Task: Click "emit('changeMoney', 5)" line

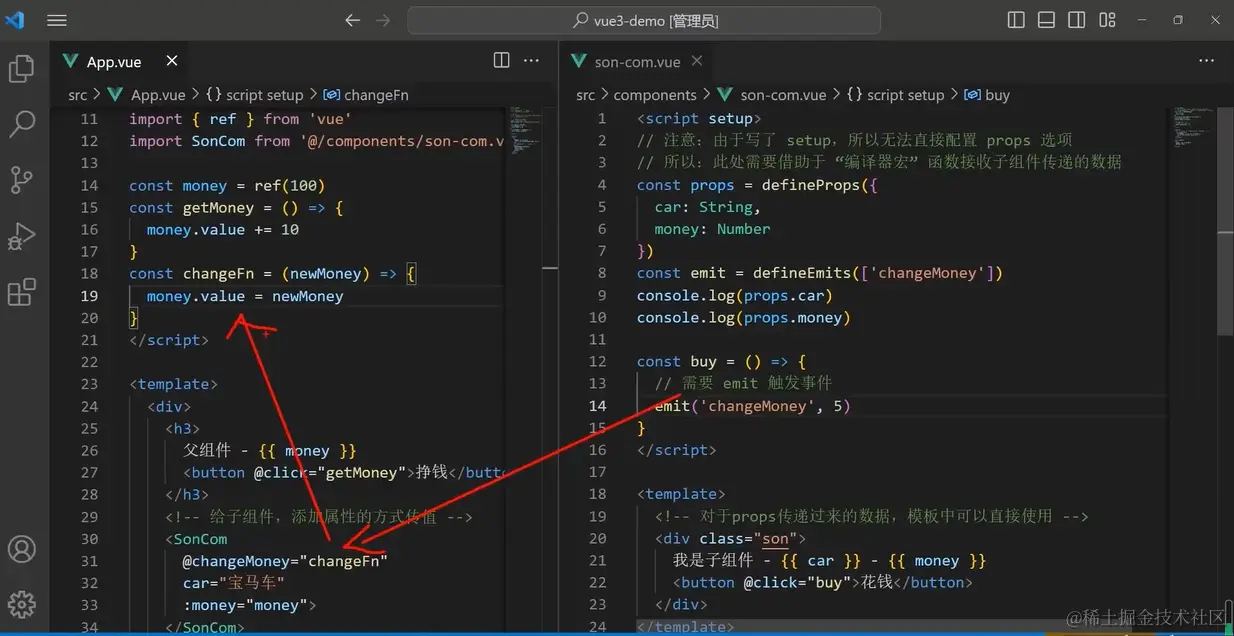Action: (x=752, y=406)
